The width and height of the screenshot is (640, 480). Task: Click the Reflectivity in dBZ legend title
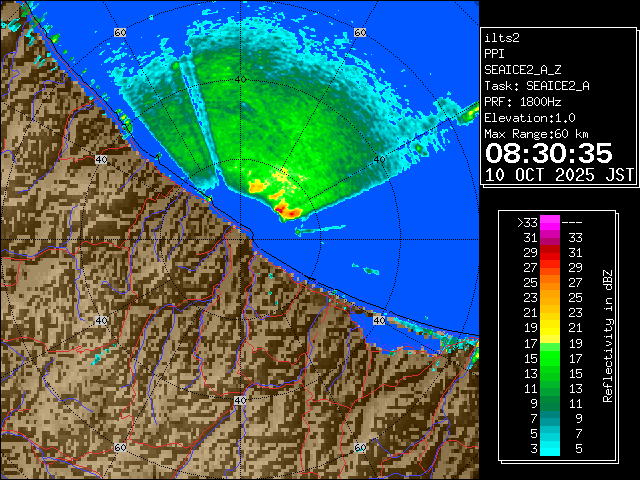coord(607,335)
